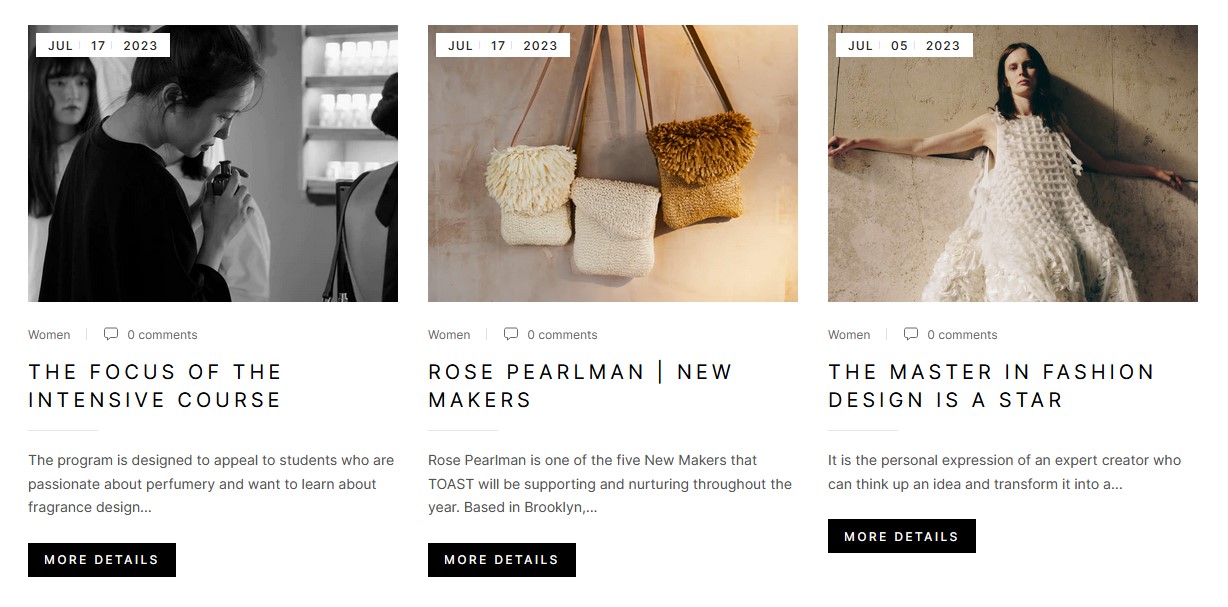The height and width of the screenshot is (607, 1228).
Task: Open 'Rose Pearlman | New Makers' title
Action: coord(581,386)
